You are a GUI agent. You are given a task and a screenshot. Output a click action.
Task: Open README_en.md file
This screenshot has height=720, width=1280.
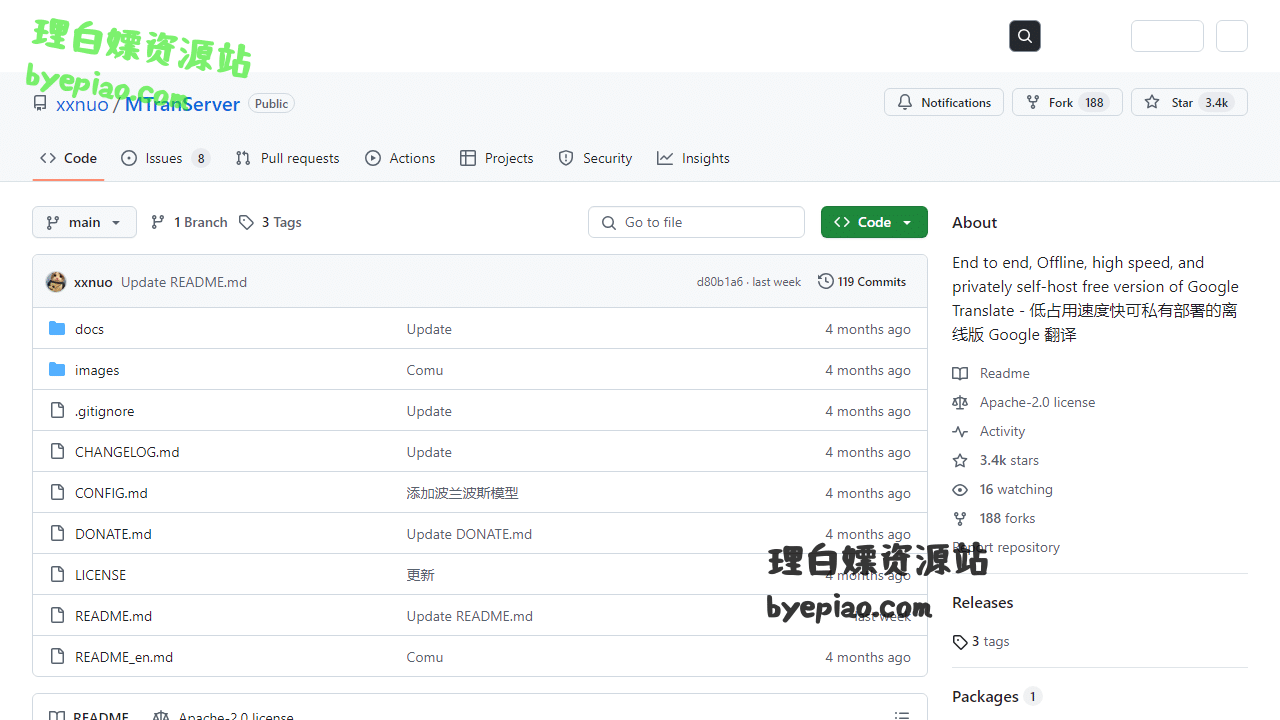[x=124, y=657]
